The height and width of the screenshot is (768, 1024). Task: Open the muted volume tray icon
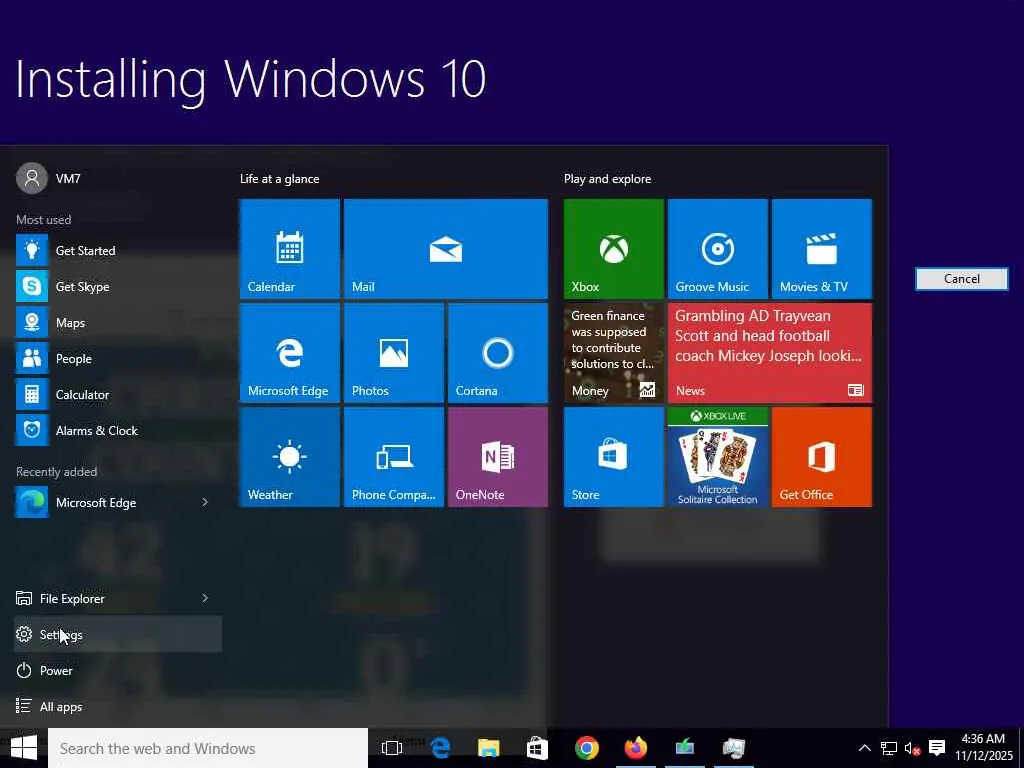point(912,748)
